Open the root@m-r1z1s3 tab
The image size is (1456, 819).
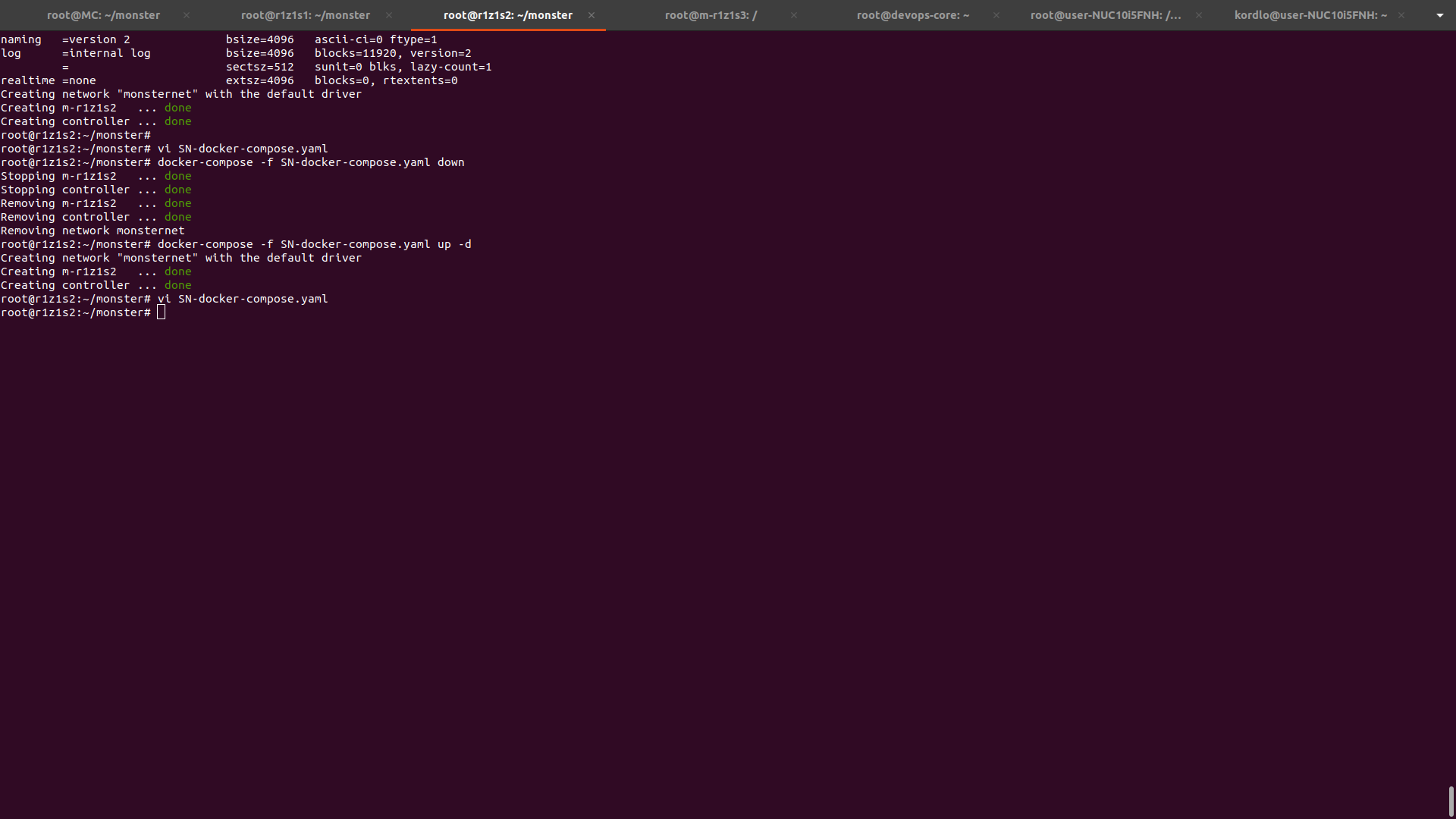pos(711,15)
